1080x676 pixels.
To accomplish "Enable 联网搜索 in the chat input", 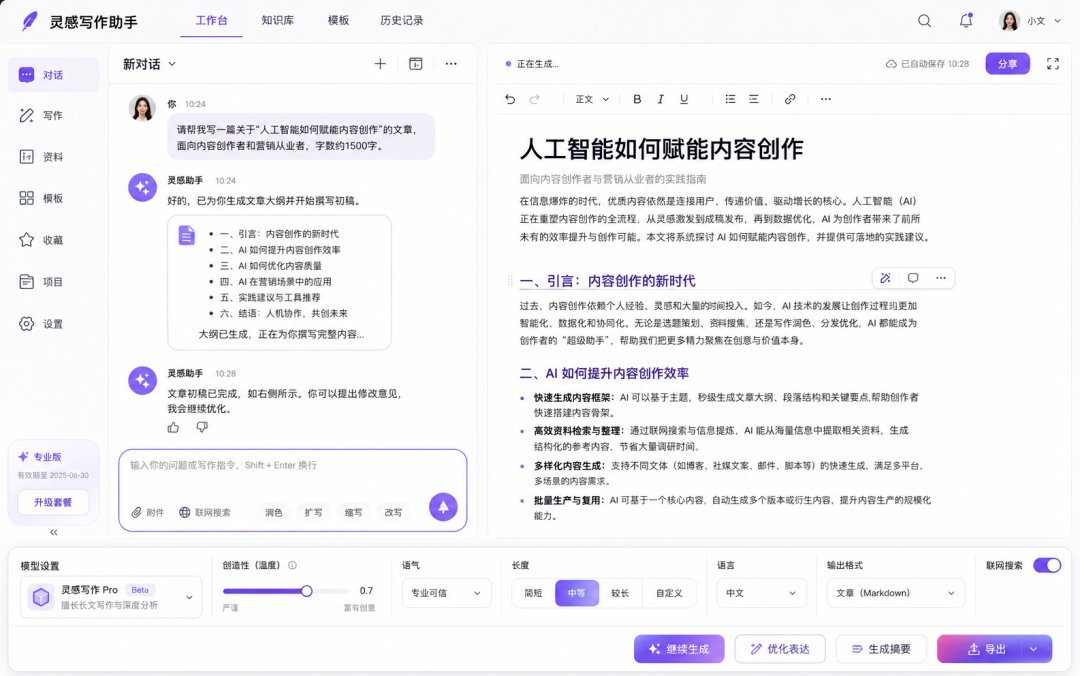I will (205, 513).
